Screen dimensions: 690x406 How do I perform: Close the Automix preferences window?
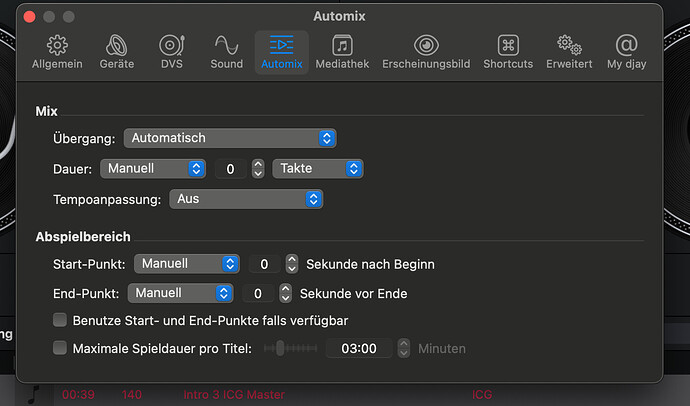(29, 17)
